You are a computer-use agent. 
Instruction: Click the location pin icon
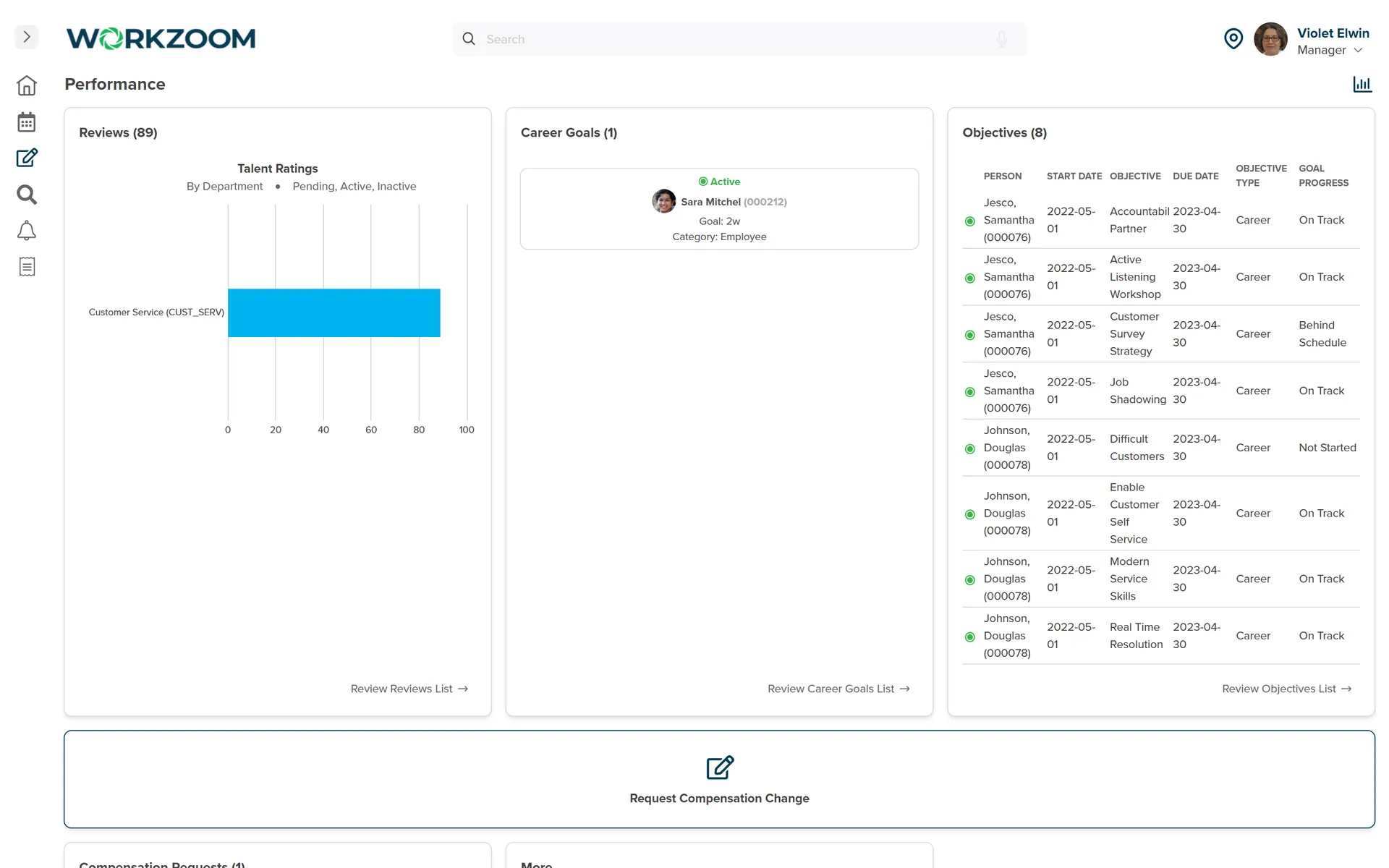[1233, 39]
